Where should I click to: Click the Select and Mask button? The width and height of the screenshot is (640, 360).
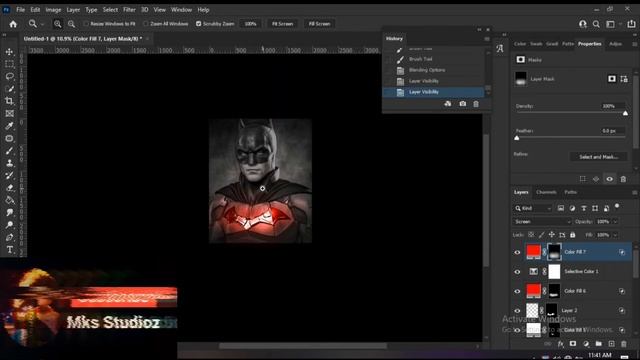click(x=598, y=157)
